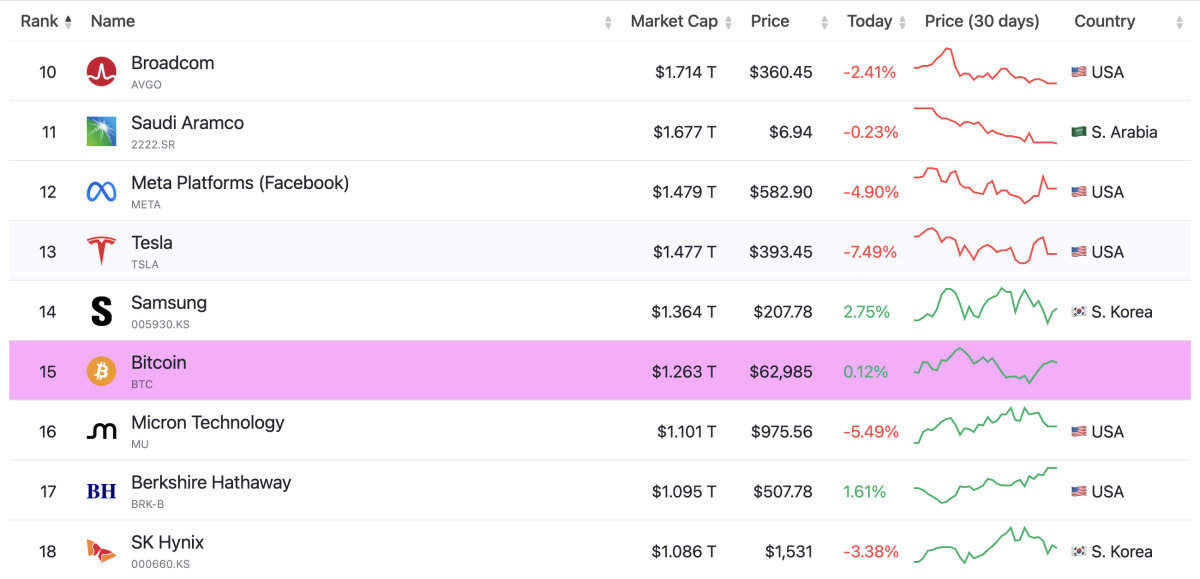Click Samsung's 30-day price chart
Viewport: 1200px width, 579px height.
click(985, 305)
